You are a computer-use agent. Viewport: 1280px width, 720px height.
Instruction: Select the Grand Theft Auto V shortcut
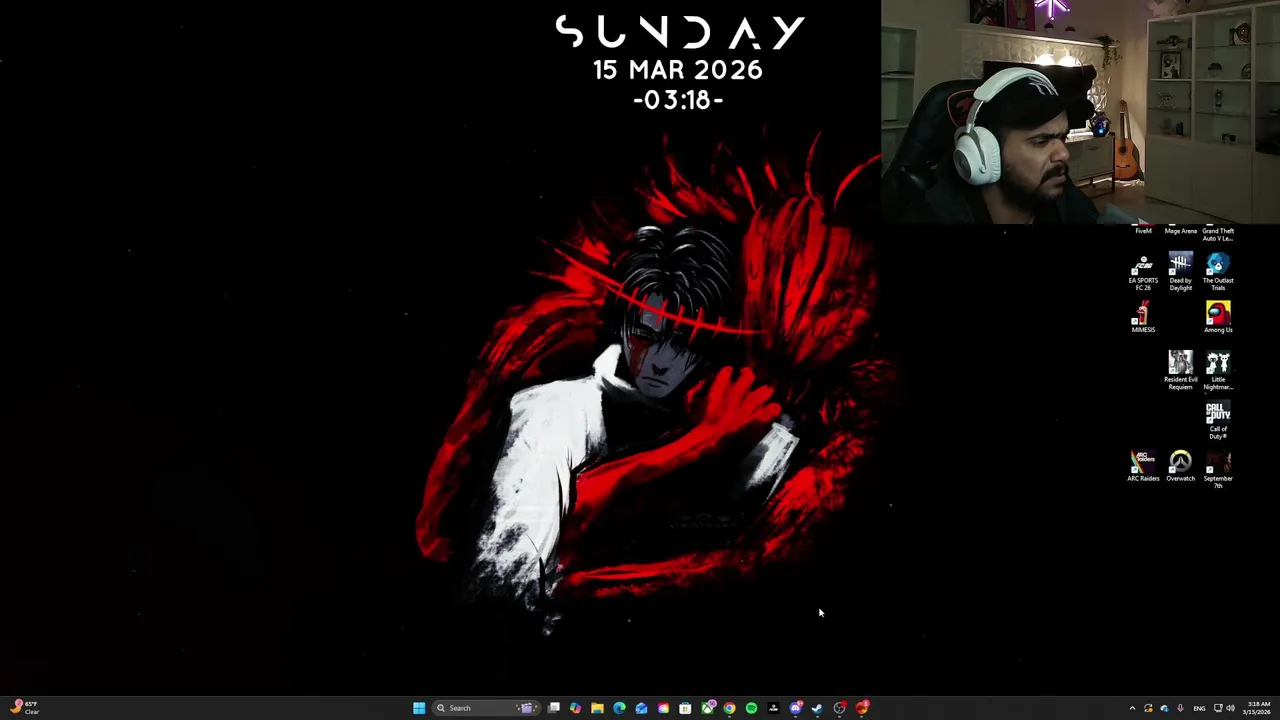click(x=1218, y=234)
